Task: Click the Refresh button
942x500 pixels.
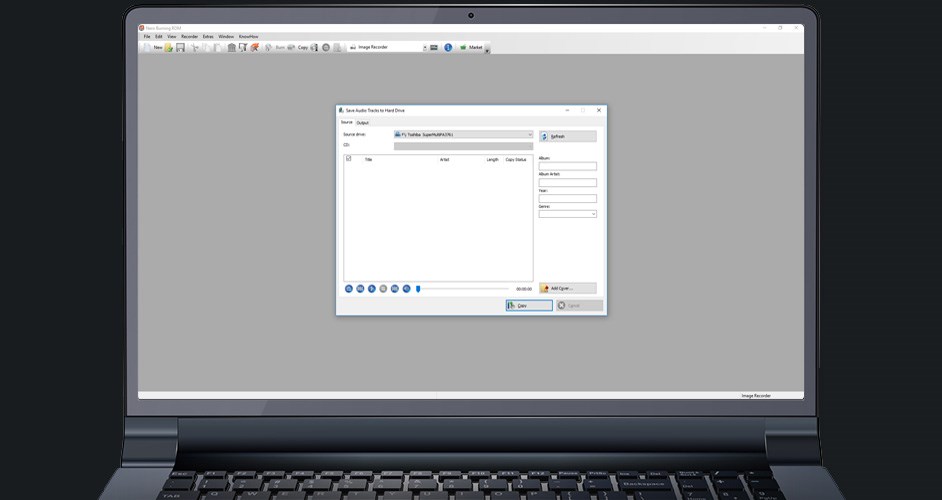Action: click(x=568, y=136)
